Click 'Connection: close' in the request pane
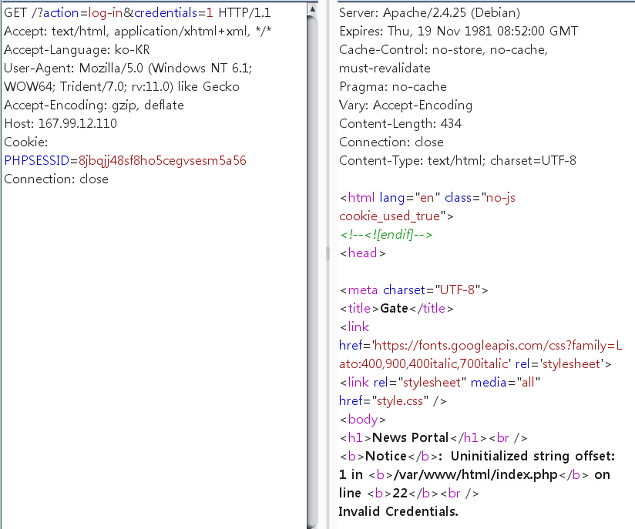Screen dimensions: 635x529 point(56,179)
